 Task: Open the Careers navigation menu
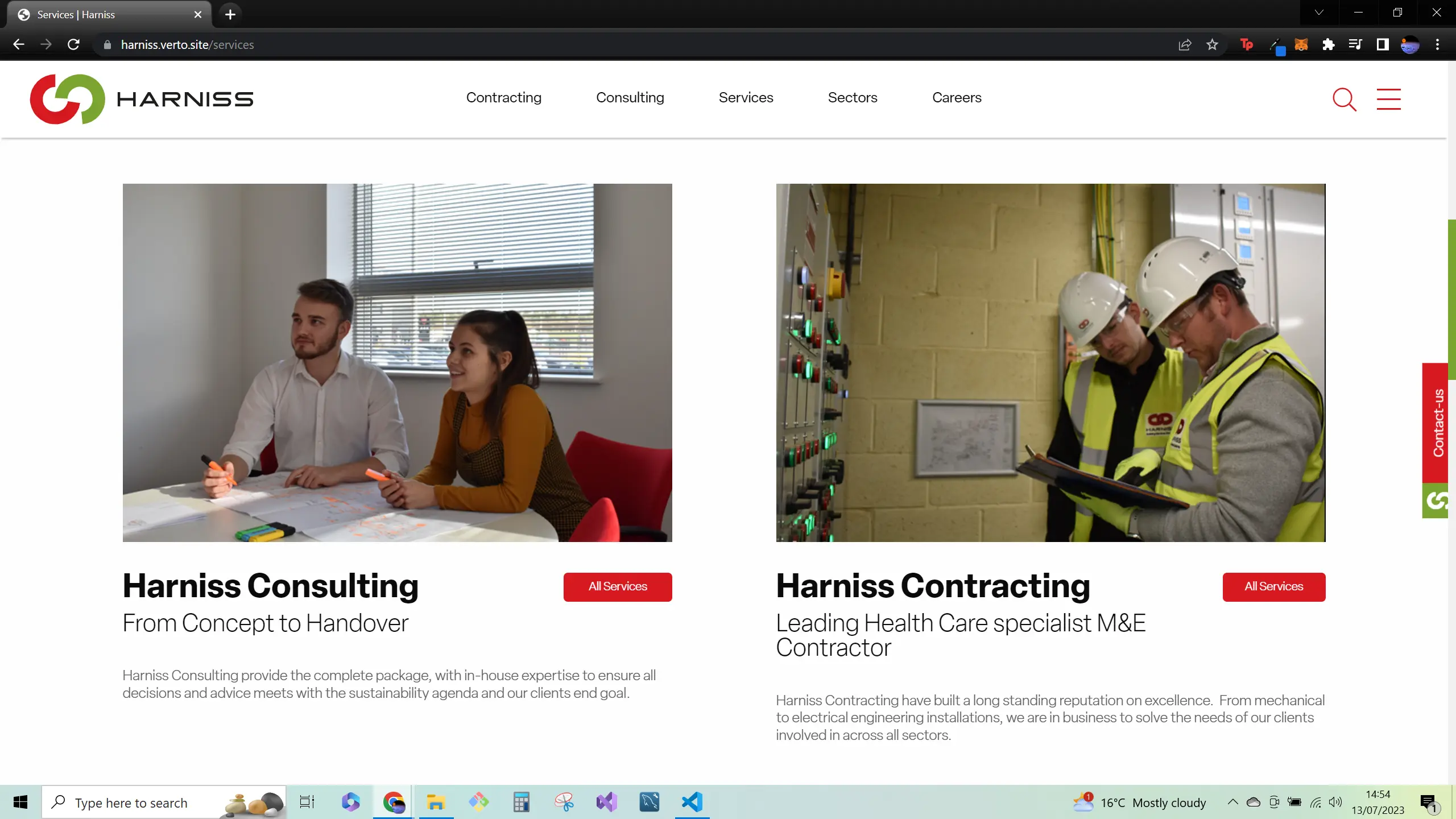pos(956,97)
